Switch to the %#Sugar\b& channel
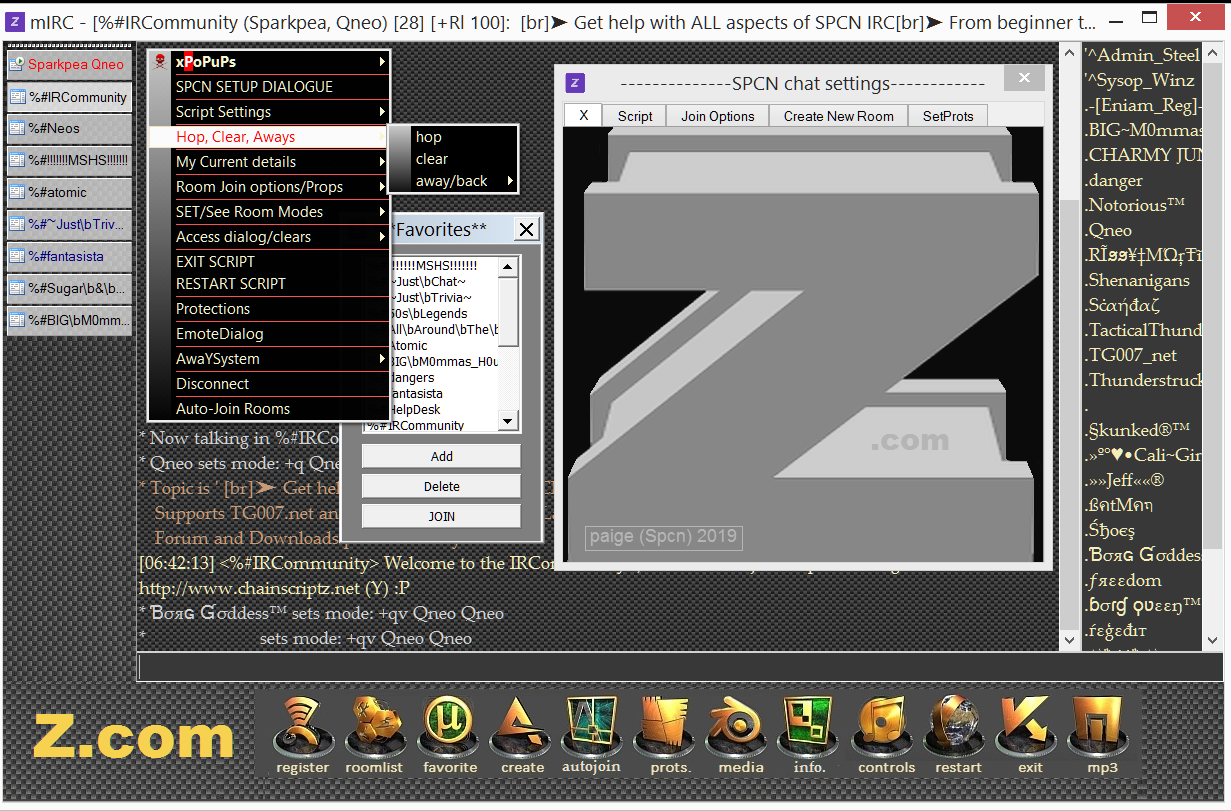The height and width of the screenshot is (811, 1231). [x=69, y=288]
